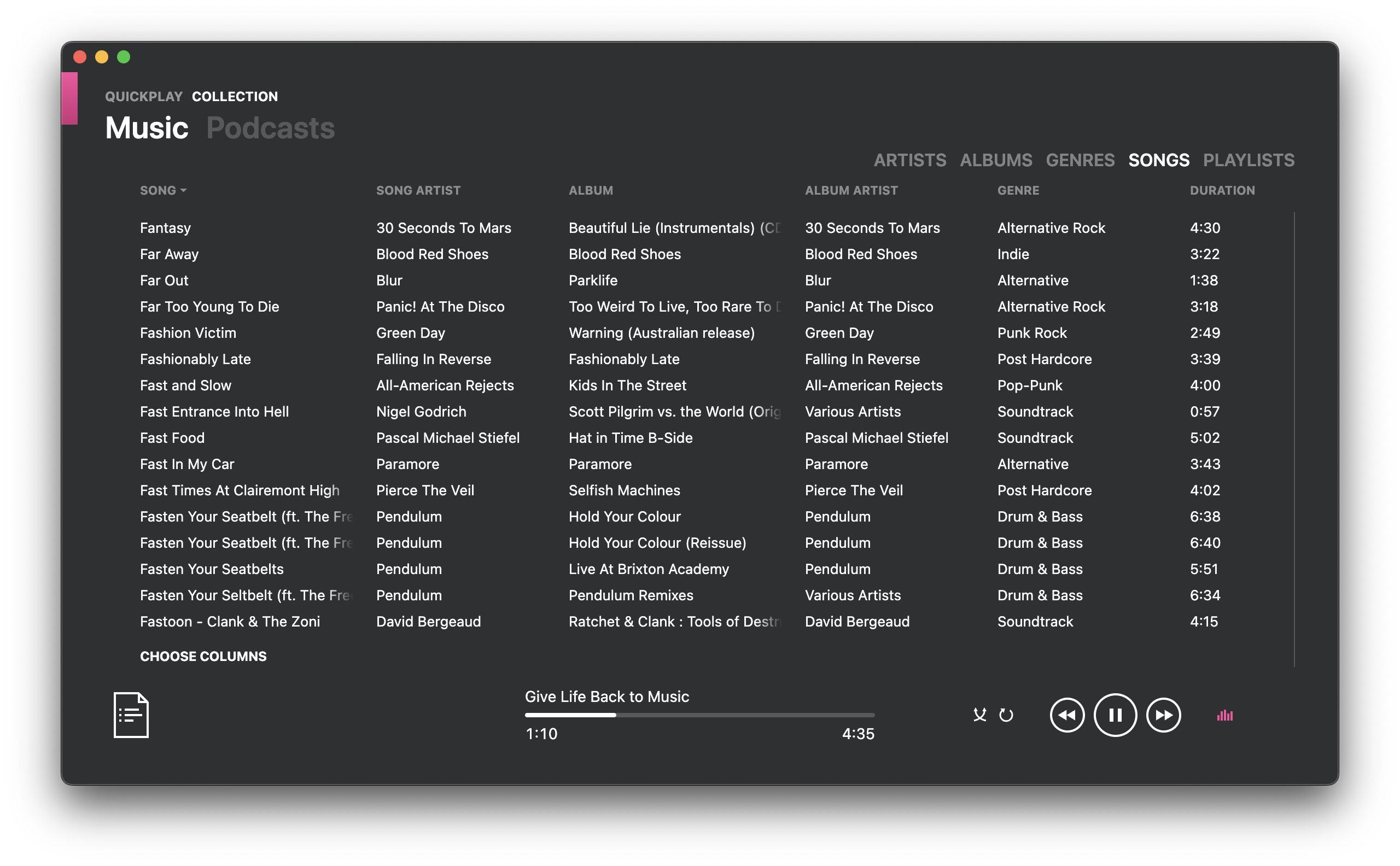Select the song Fasten Your Seatbelts
1400x866 pixels.
(x=212, y=569)
